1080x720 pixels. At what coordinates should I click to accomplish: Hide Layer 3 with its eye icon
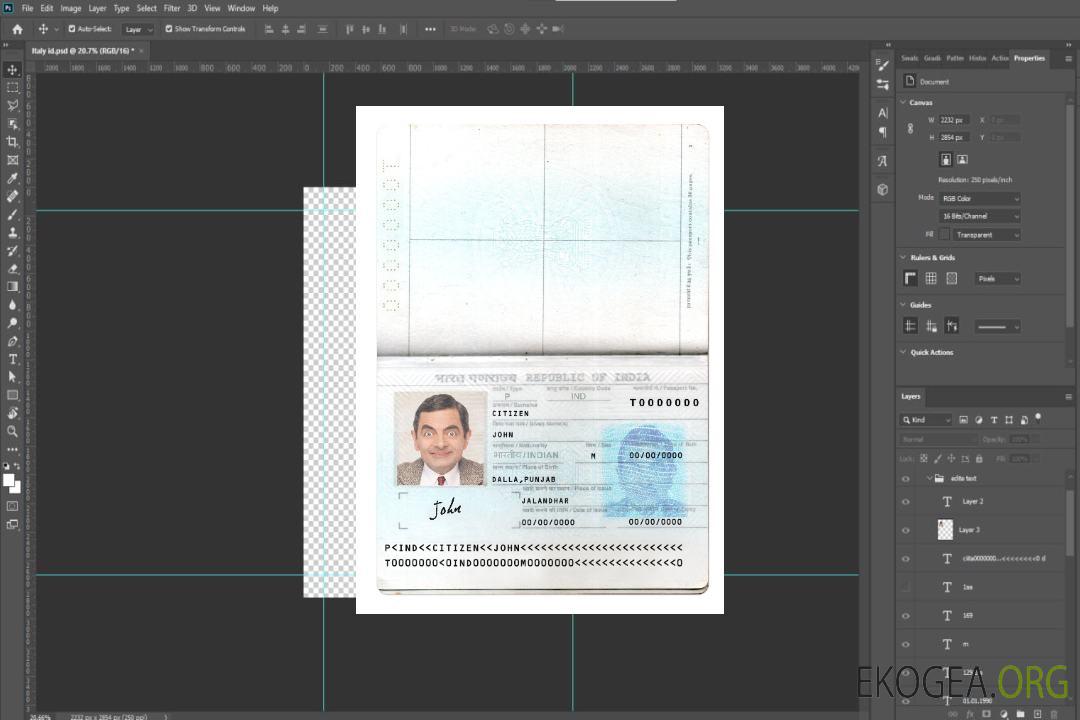coord(906,531)
